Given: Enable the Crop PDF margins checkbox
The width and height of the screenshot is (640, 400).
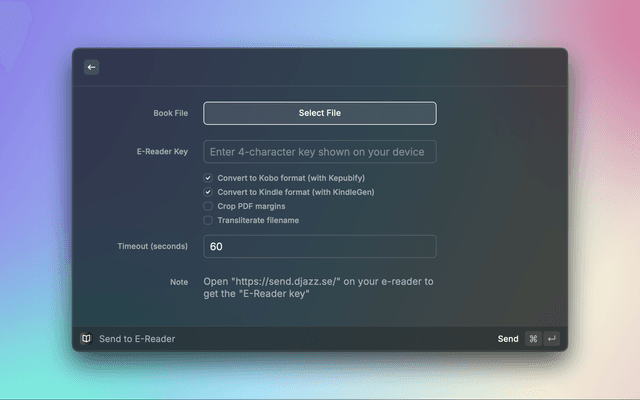Looking at the screenshot, I should click(208, 206).
